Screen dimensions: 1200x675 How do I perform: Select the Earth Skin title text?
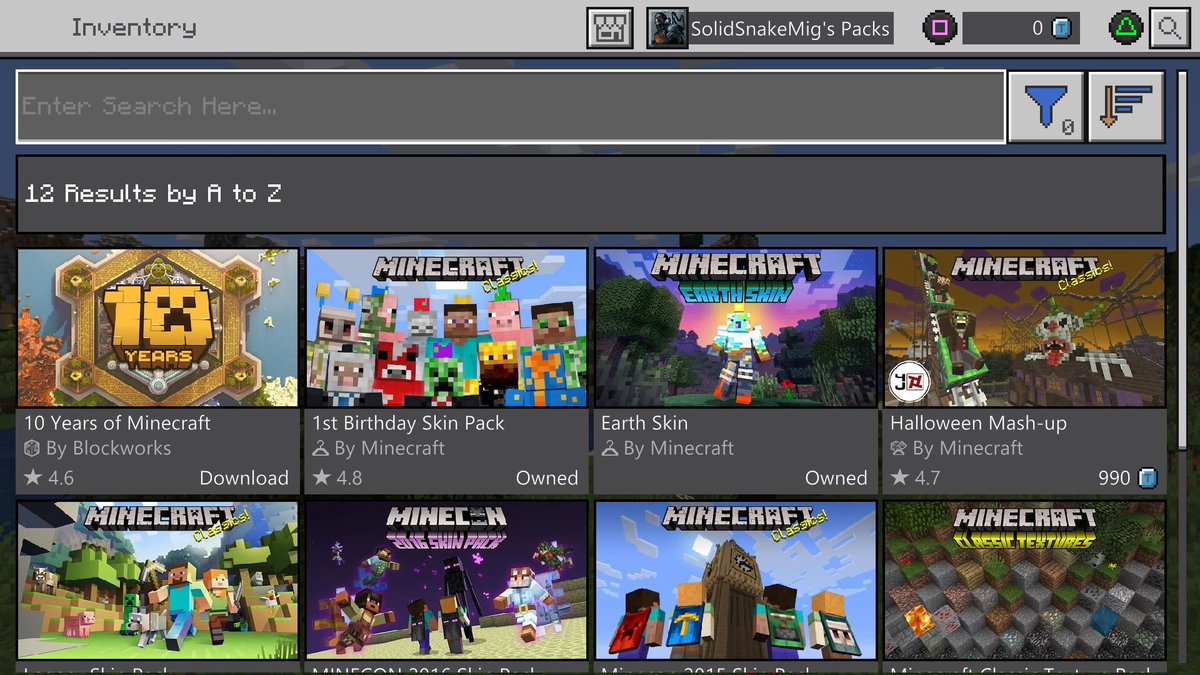(x=644, y=423)
